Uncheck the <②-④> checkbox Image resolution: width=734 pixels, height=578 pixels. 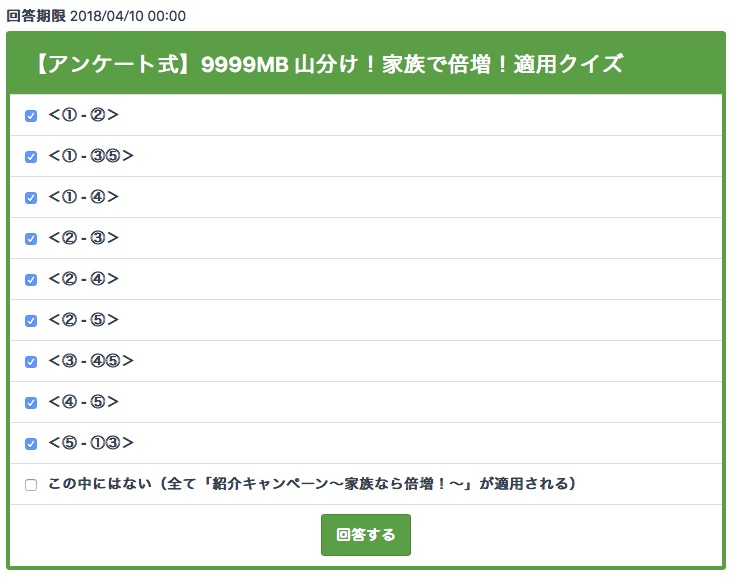point(31,280)
